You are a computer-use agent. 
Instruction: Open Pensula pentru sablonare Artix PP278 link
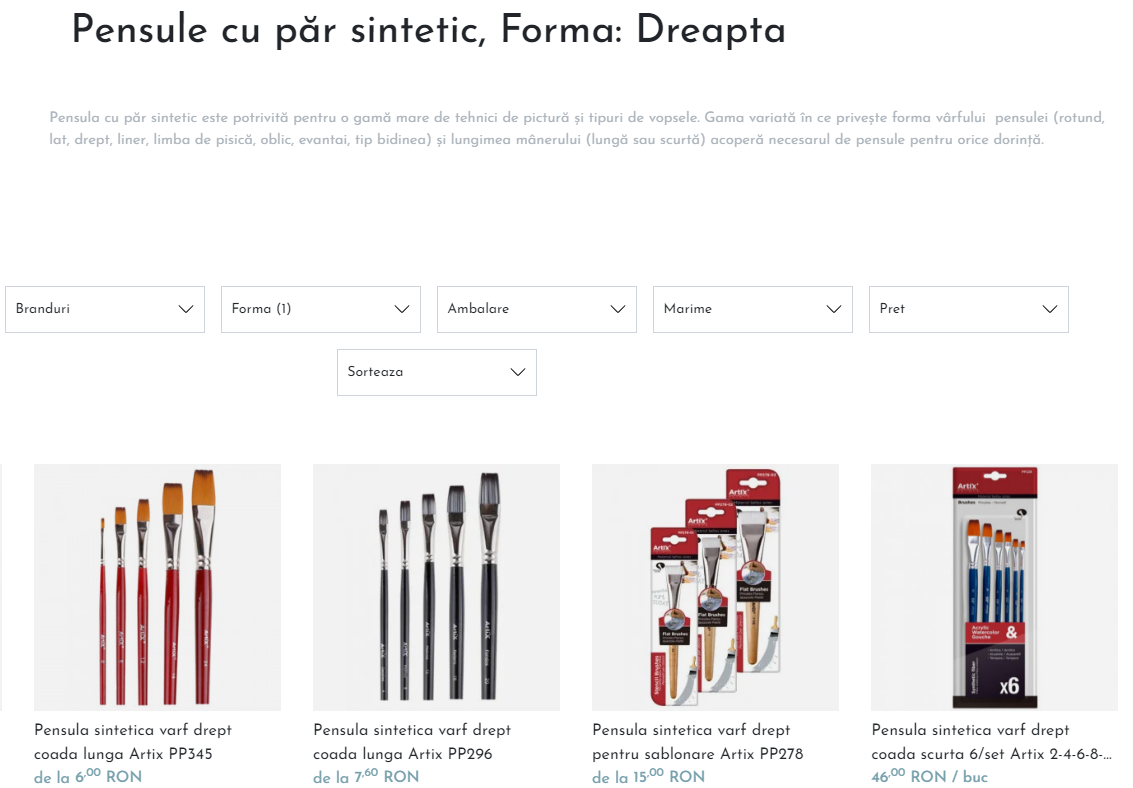[697, 742]
